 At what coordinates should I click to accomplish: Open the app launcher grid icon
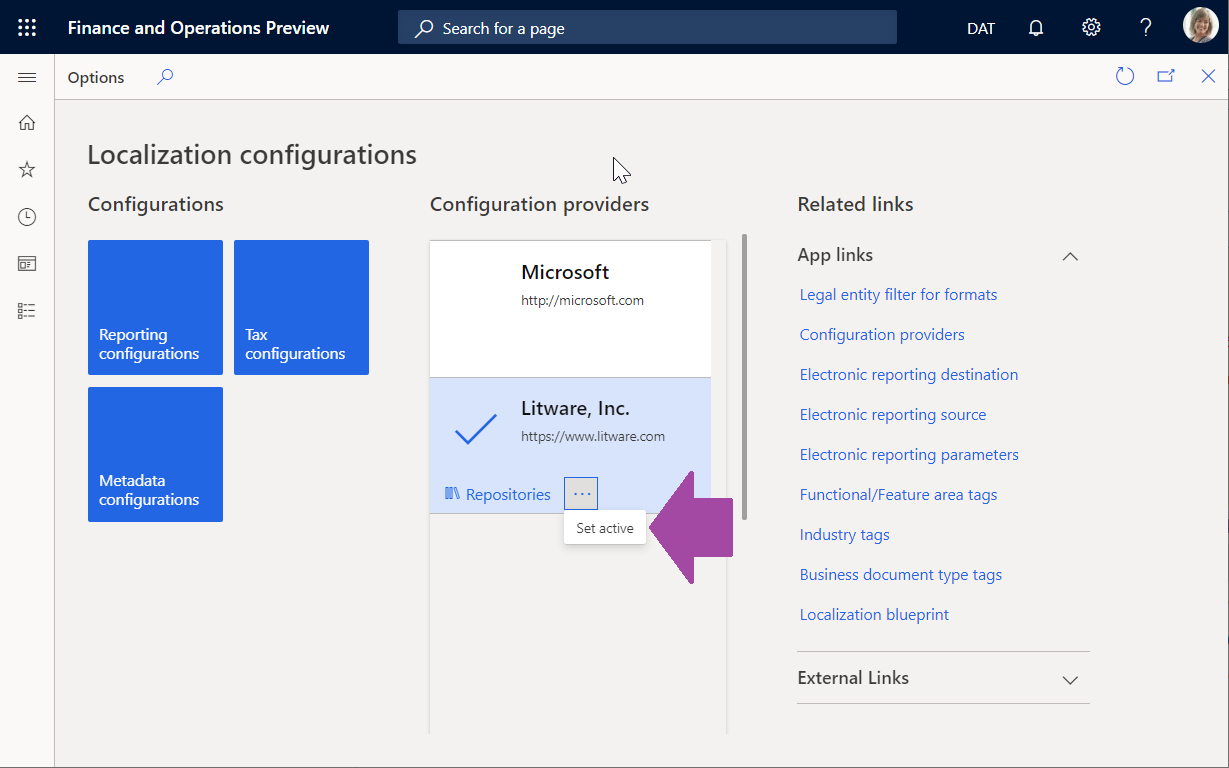[x=26, y=27]
